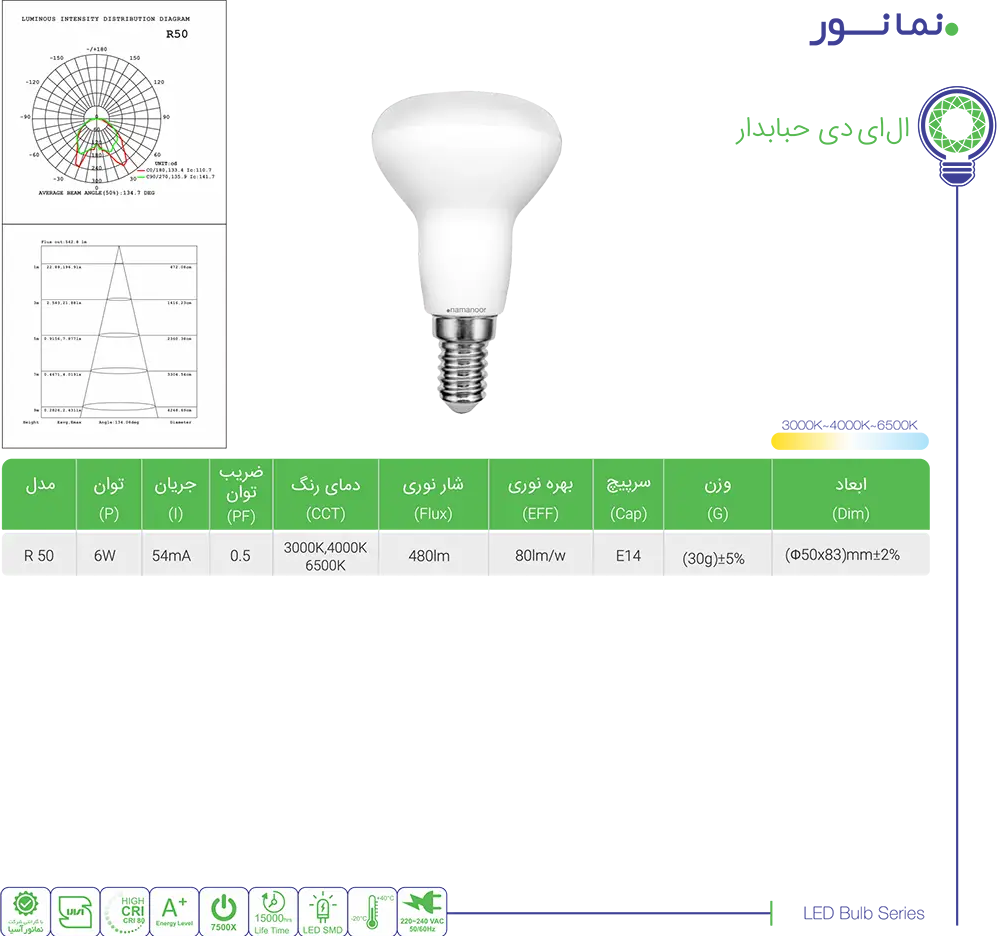Viewport: 998px width, 936px height.
Task: Click the LED Bulb Series label
Action: click(863, 913)
